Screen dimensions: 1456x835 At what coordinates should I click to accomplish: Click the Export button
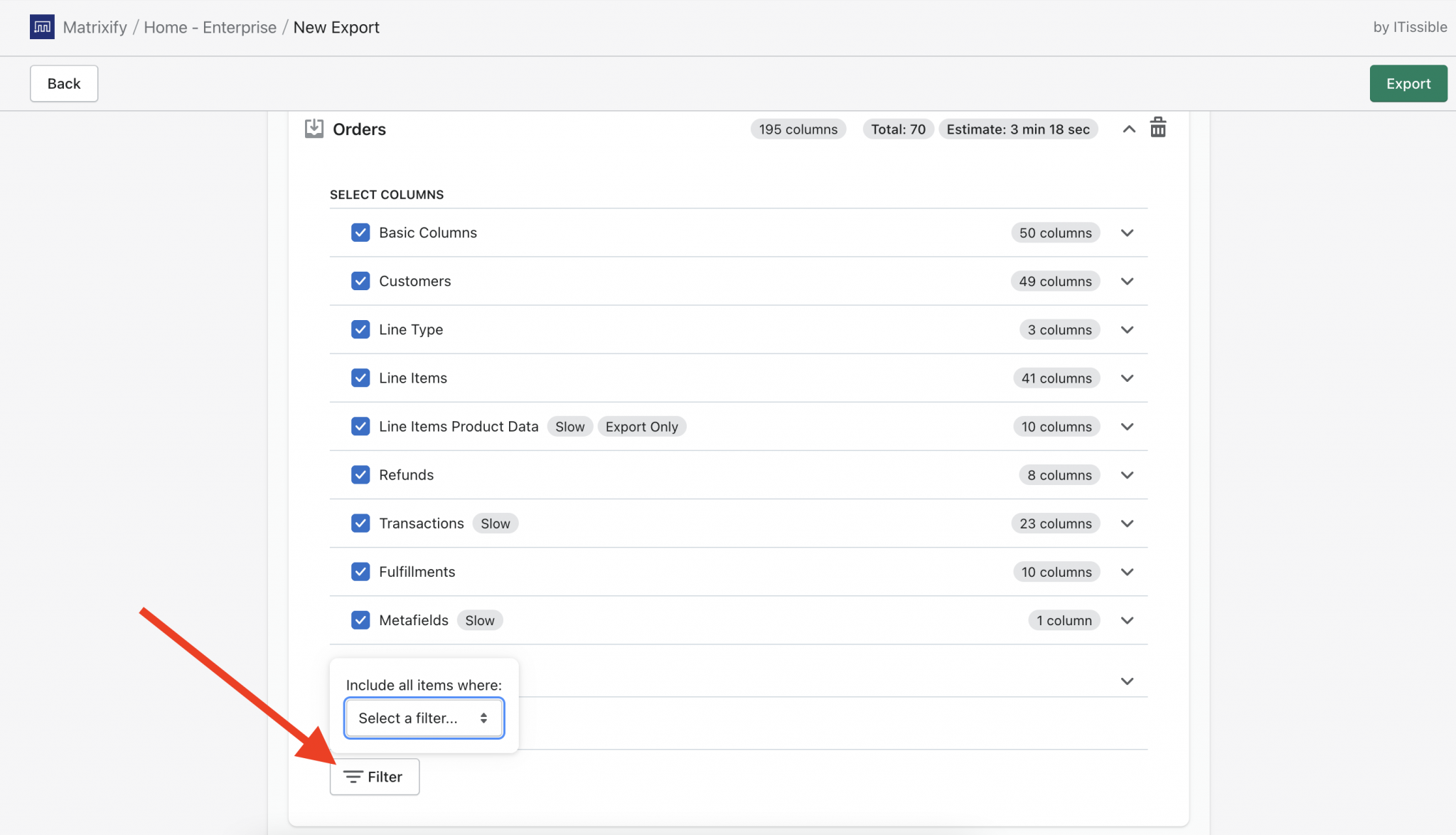[x=1408, y=83]
